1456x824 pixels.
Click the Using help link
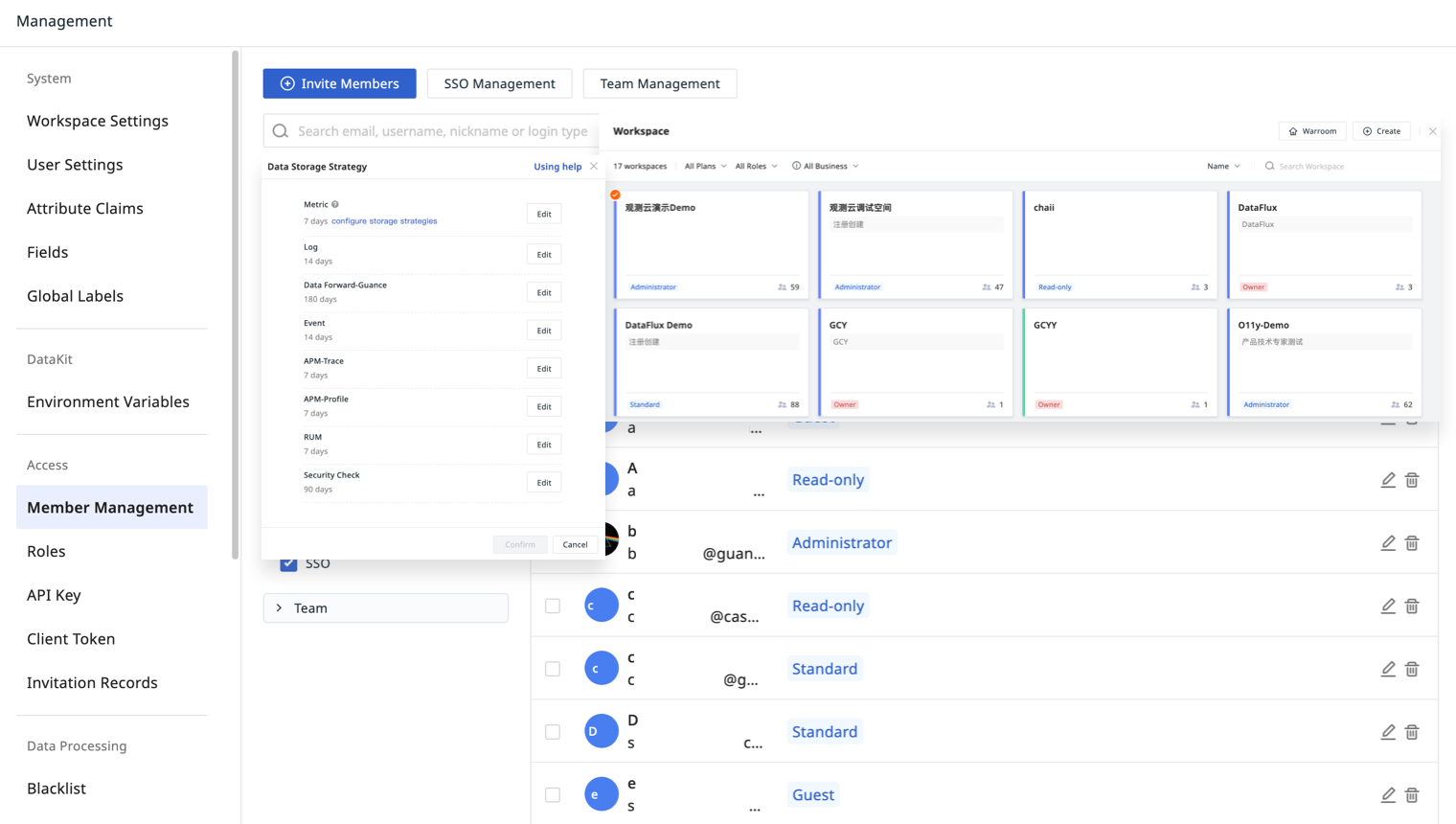tap(557, 167)
